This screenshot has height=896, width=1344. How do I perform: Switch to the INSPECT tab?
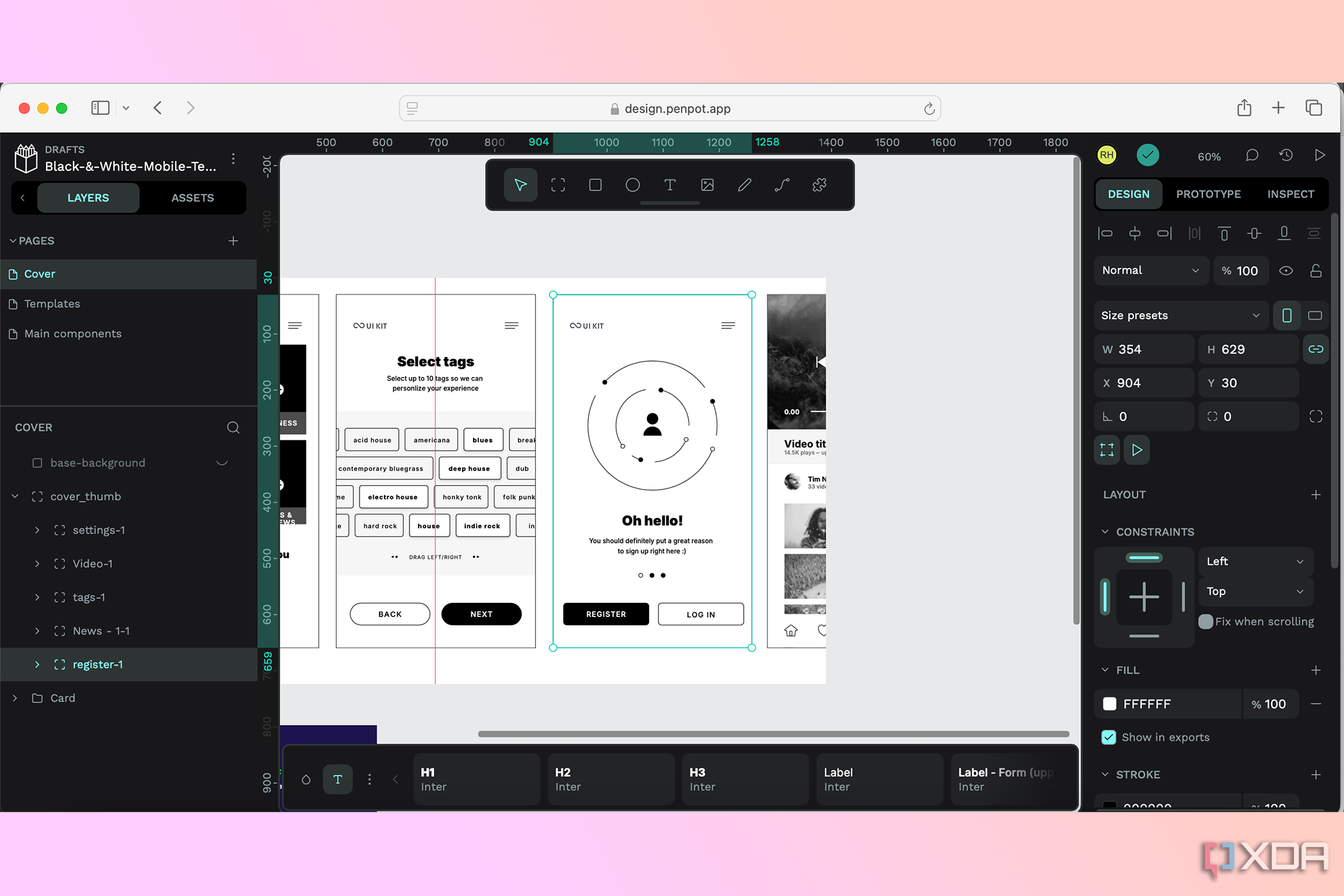click(1291, 193)
